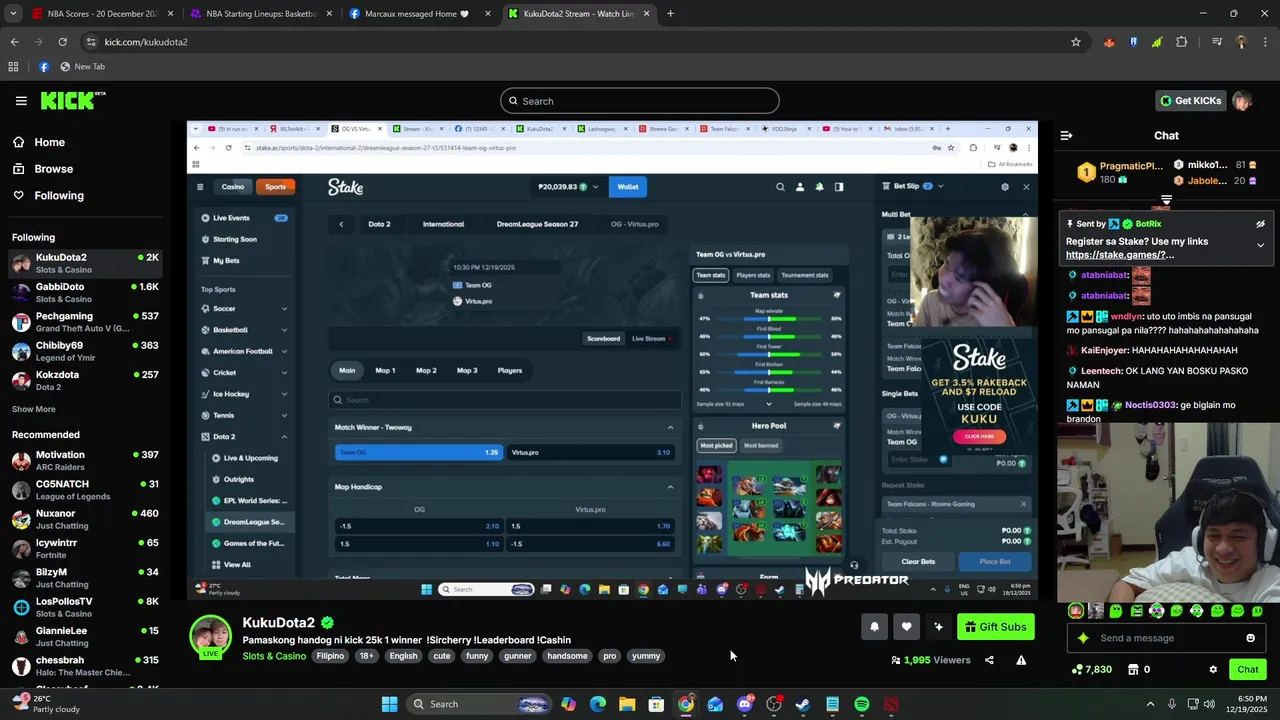The image size is (1280, 720).
Task: Click the report warning triangle icon
Action: click(x=1021, y=660)
